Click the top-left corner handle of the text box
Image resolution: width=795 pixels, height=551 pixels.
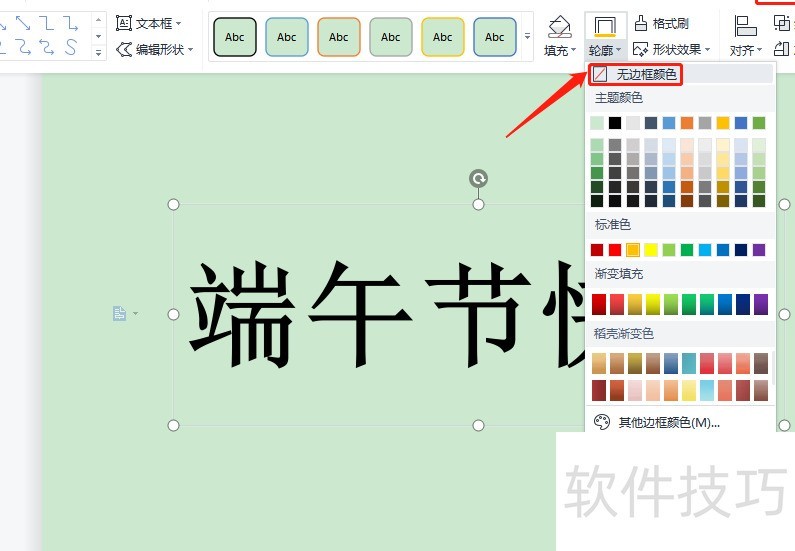tap(173, 204)
